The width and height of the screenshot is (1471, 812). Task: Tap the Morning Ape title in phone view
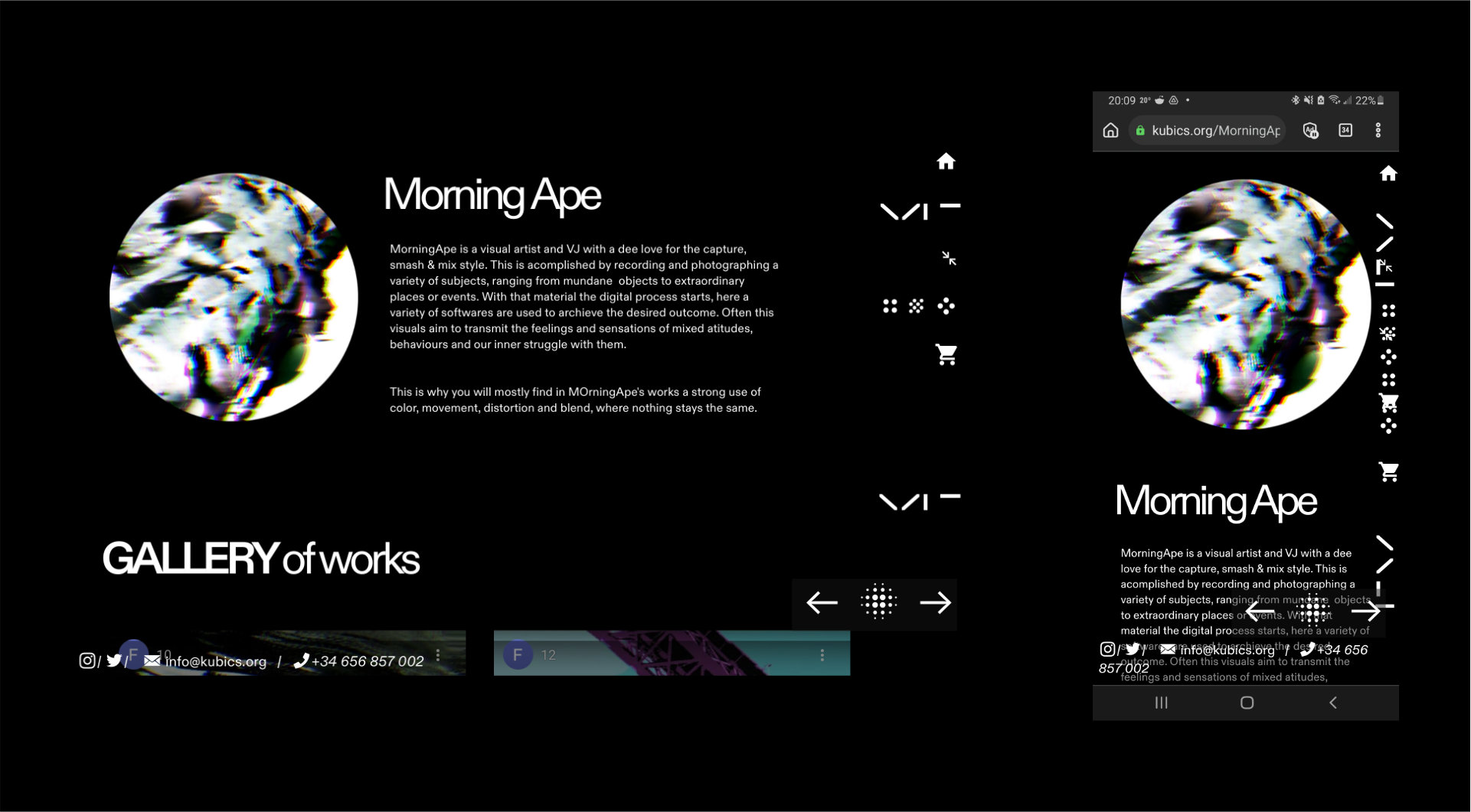tap(1216, 501)
